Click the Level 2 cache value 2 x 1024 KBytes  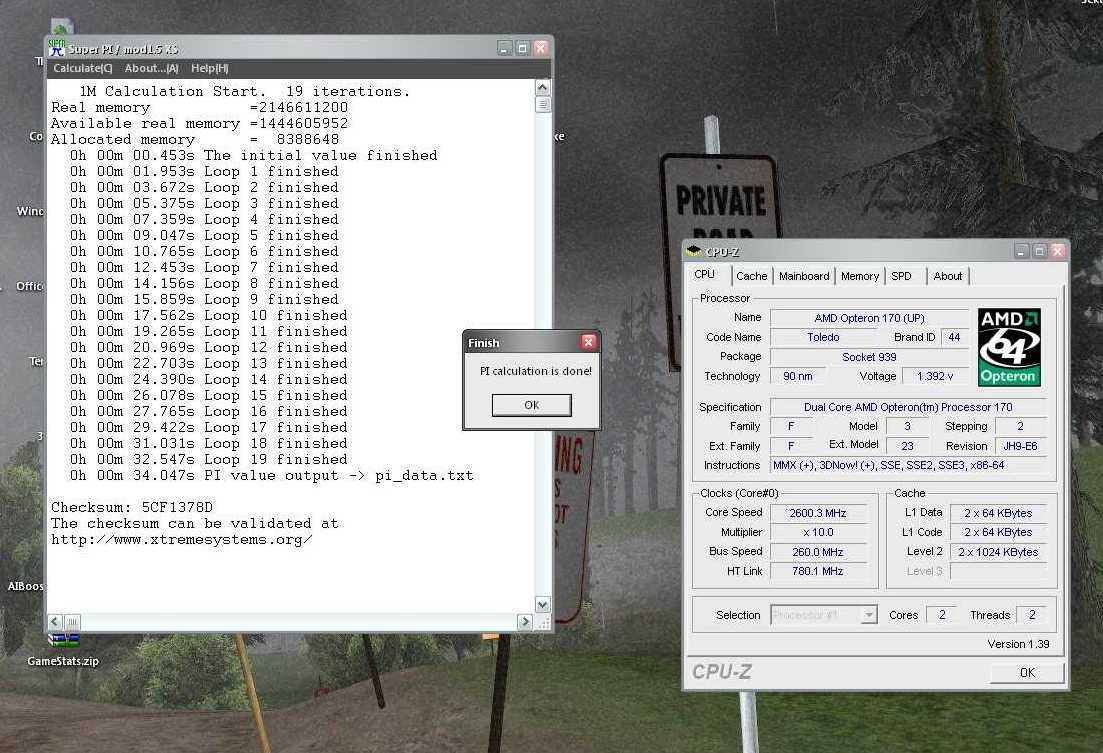(997, 552)
